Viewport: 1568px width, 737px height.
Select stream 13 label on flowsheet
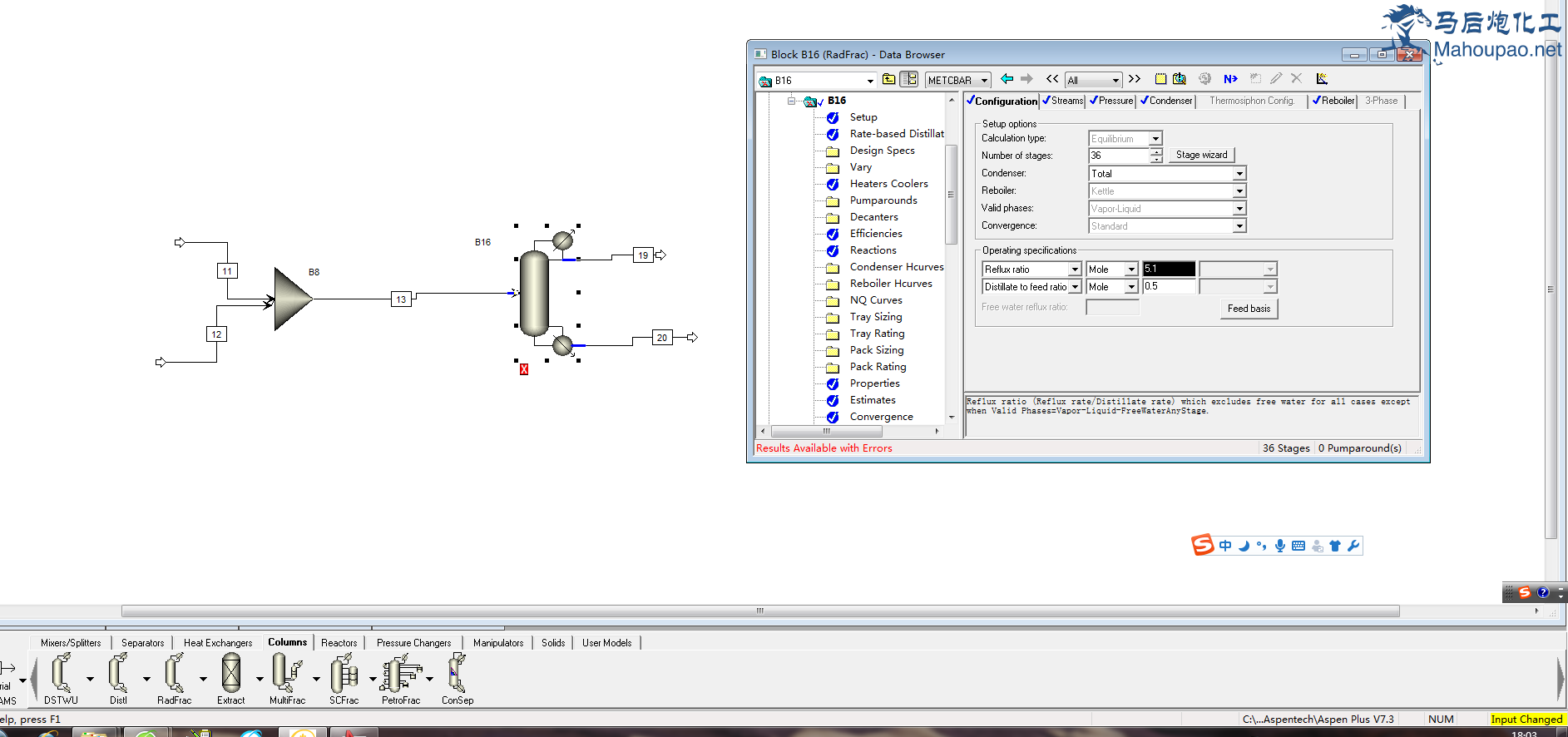401,299
